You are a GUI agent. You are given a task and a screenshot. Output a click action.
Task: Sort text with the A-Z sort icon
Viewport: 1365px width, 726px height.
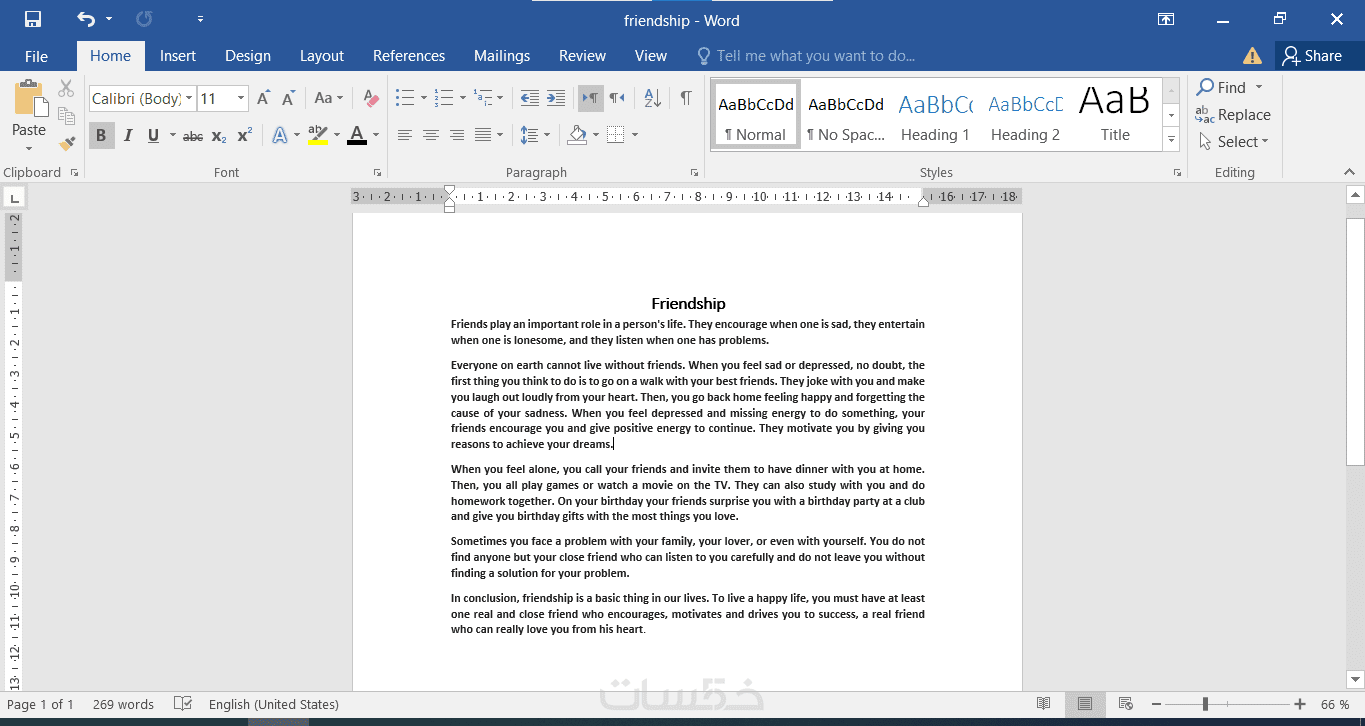click(653, 98)
